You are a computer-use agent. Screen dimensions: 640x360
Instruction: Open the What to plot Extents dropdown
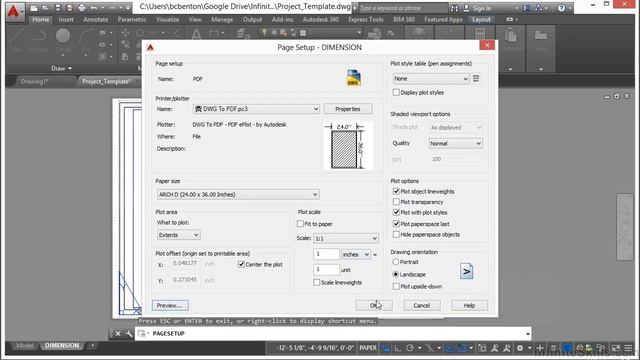pos(178,235)
